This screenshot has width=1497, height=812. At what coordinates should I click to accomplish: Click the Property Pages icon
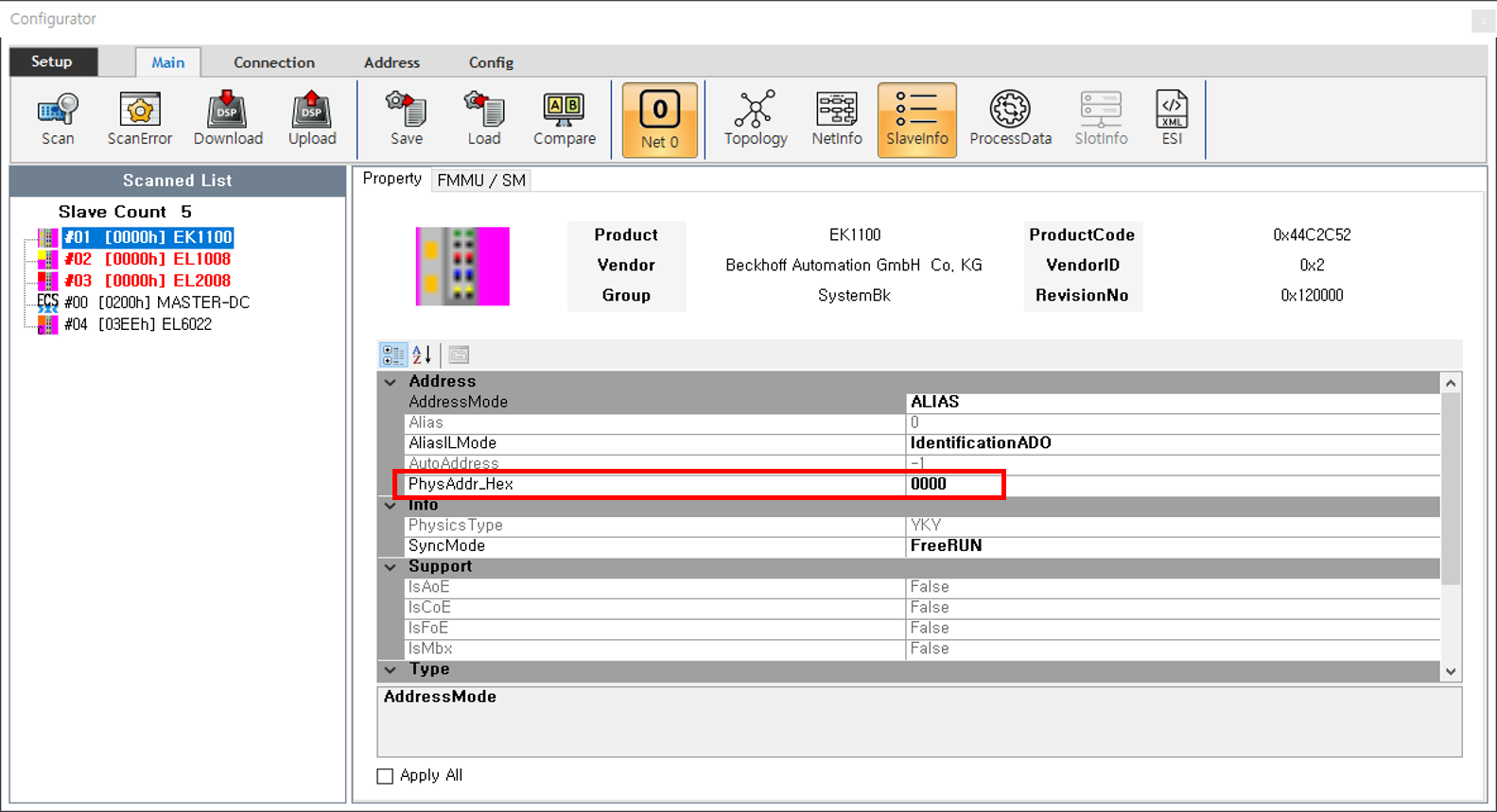tap(459, 354)
